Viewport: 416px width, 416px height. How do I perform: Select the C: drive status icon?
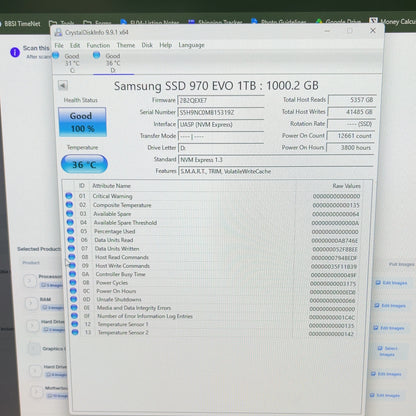[x=56, y=55]
